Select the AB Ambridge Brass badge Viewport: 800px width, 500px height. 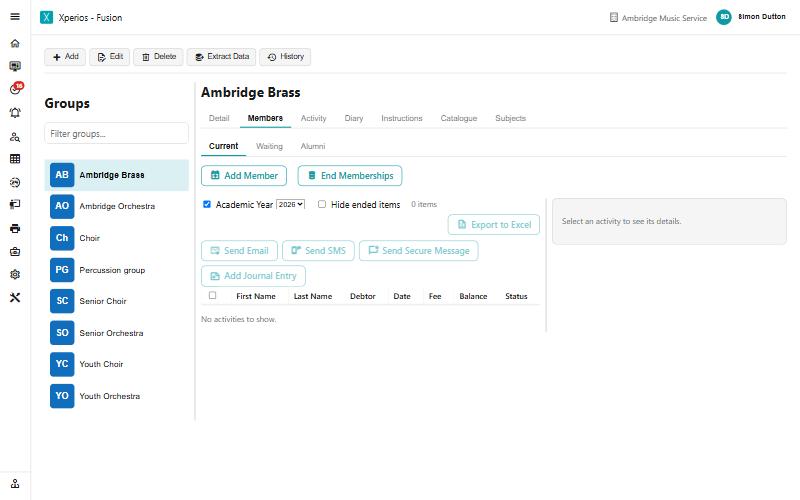pyautogui.click(x=62, y=175)
